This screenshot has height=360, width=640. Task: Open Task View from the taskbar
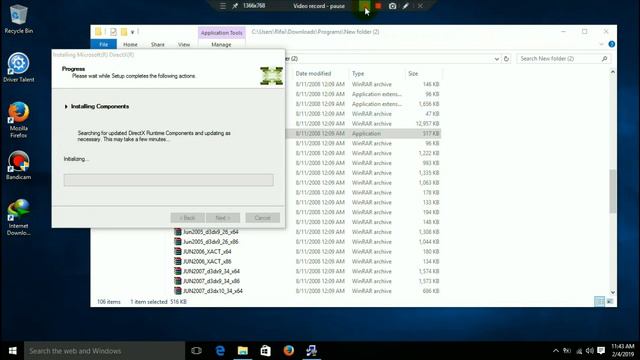pyautogui.click(x=196, y=351)
